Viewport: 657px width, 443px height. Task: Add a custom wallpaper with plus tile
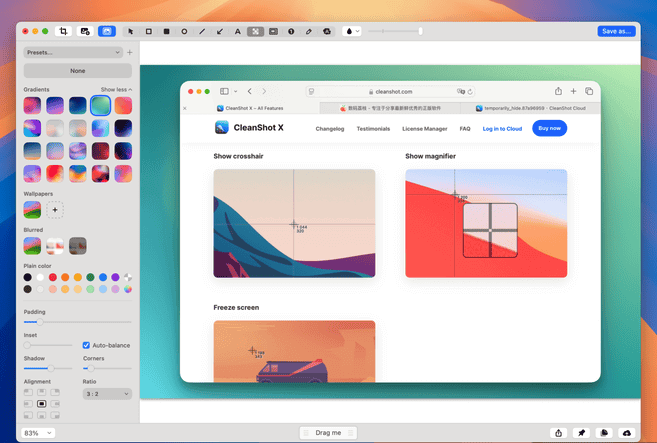[55, 210]
